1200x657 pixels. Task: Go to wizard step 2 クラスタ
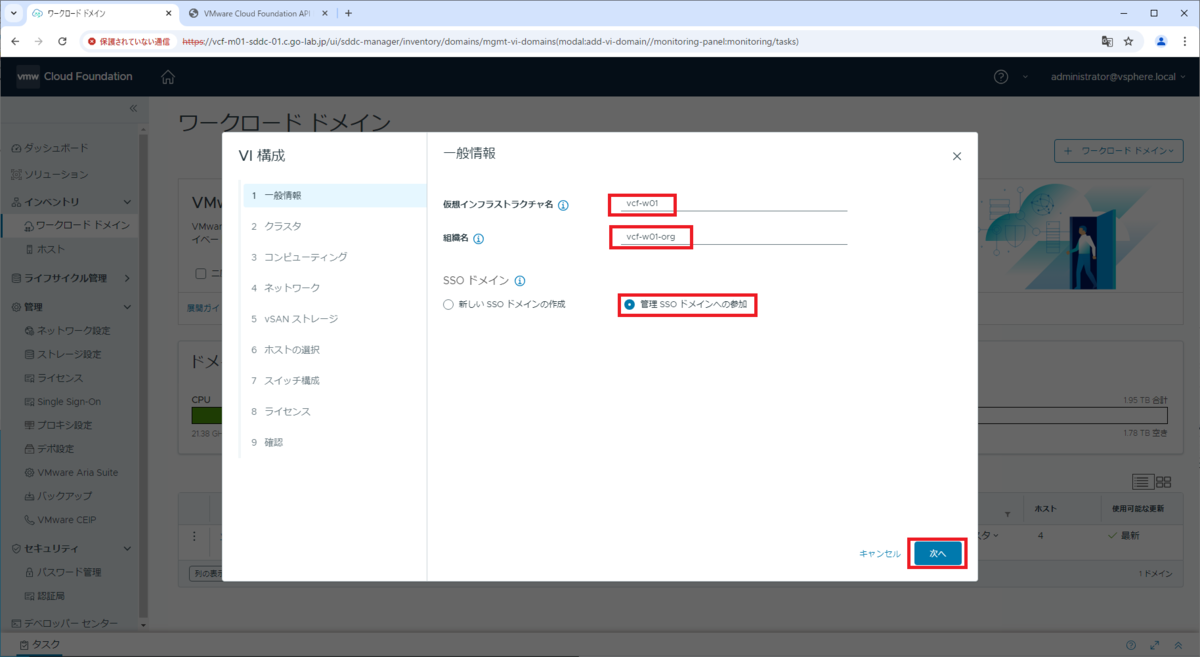(334, 226)
